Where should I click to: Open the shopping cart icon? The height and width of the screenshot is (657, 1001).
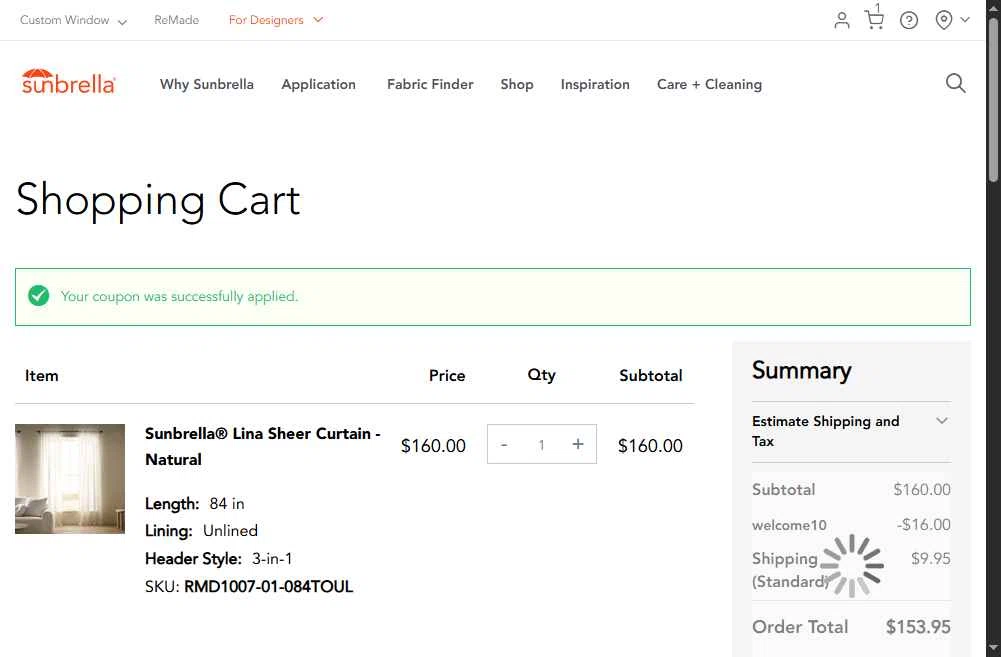[874, 19]
